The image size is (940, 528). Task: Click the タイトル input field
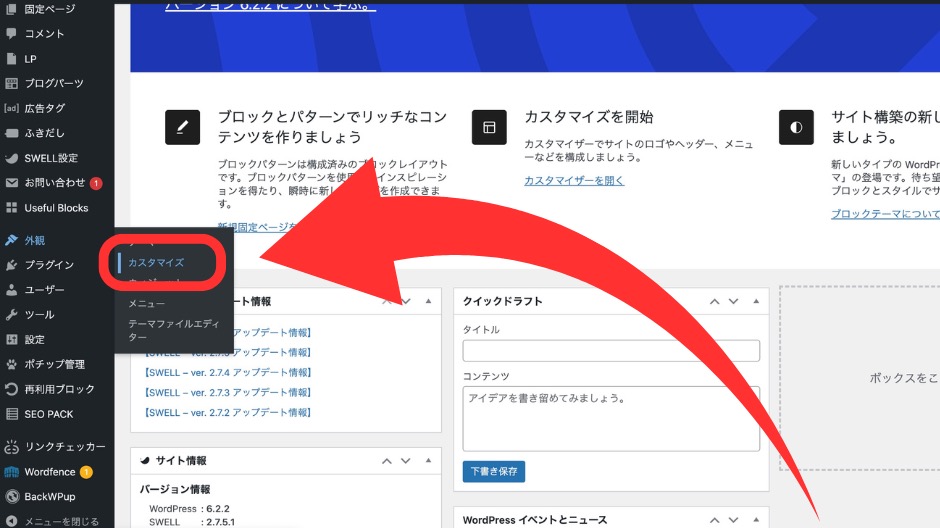[611, 351]
